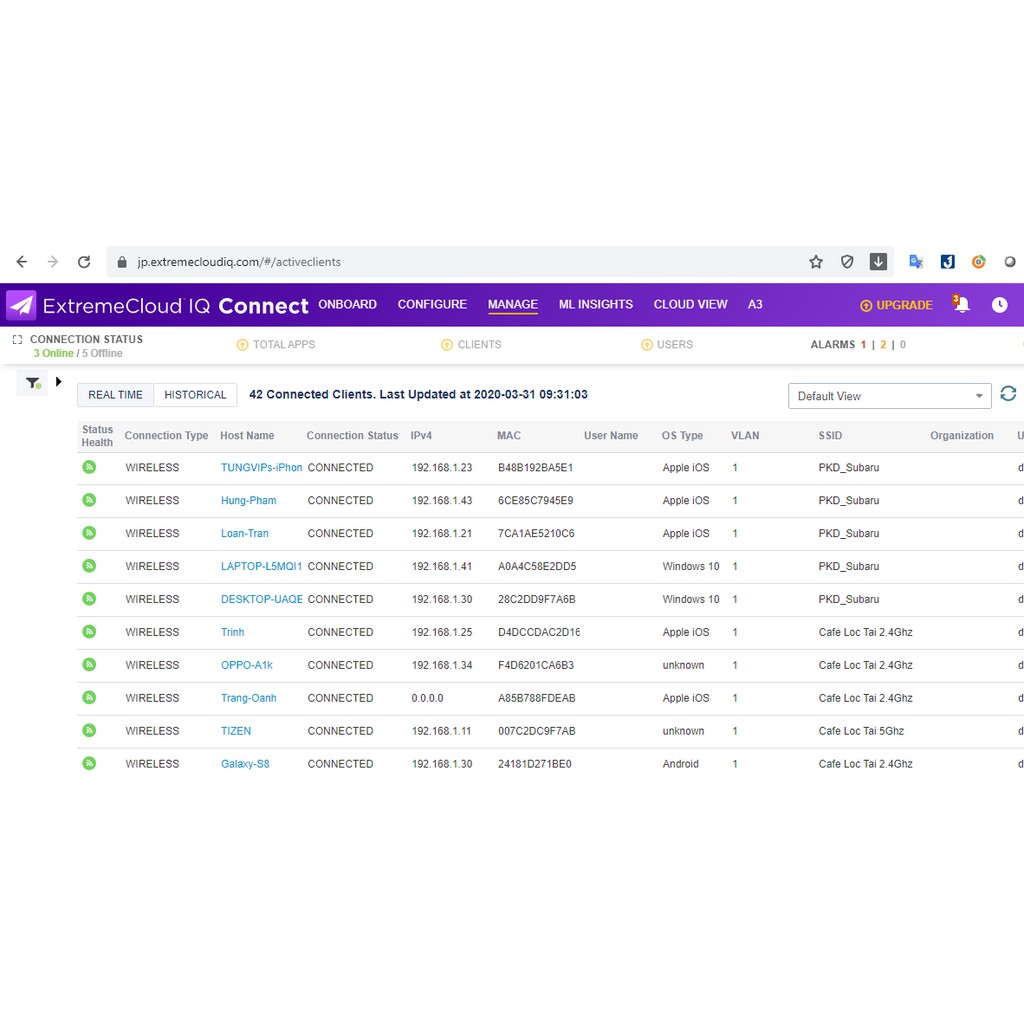Open the filter funnel icon

click(32, 382)
